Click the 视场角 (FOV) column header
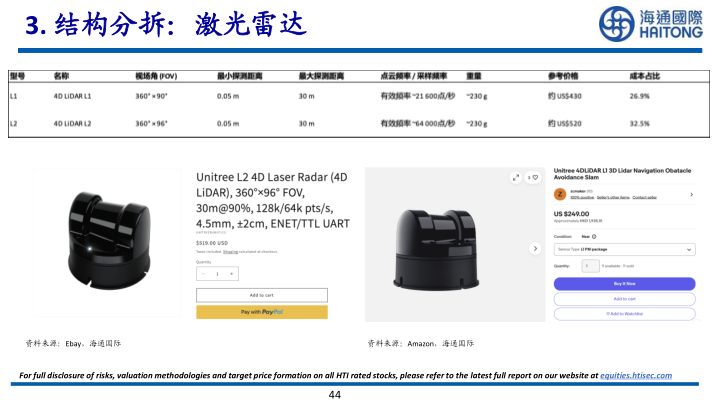The image size is (720, 405). (156, 76)
